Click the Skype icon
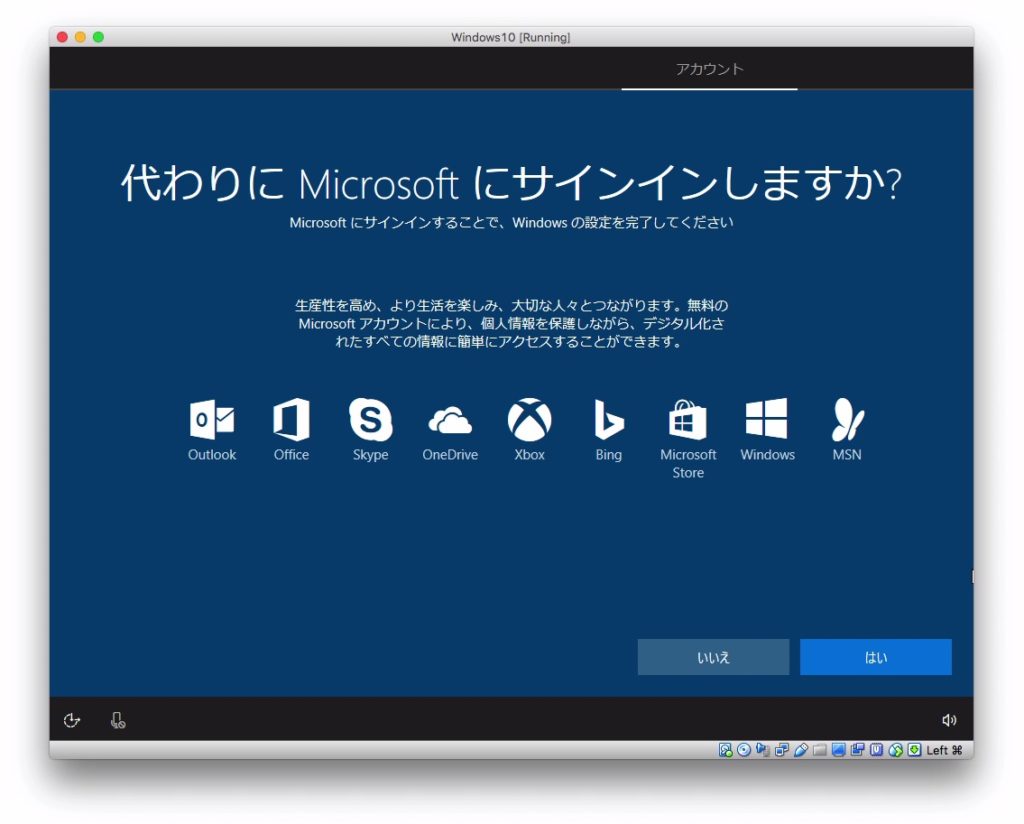 (x=370, y=419)
